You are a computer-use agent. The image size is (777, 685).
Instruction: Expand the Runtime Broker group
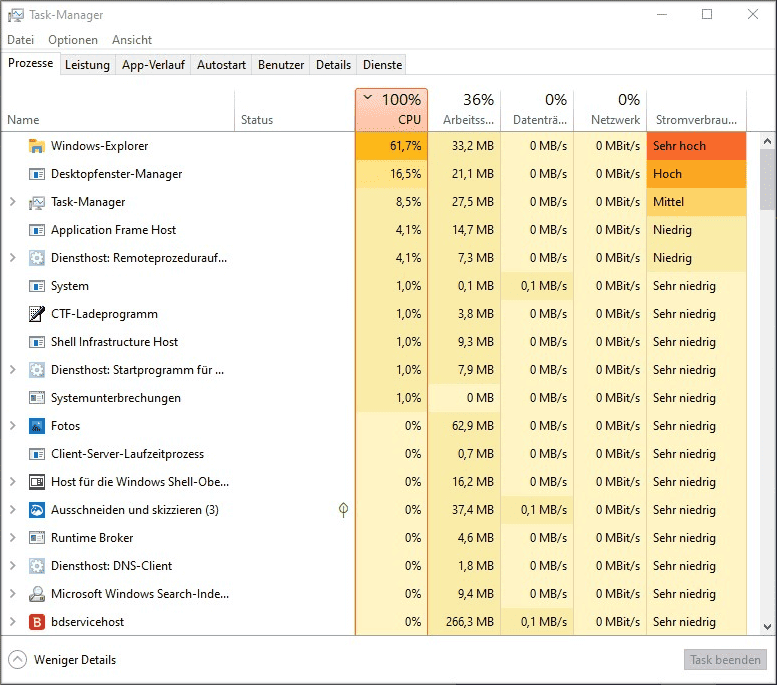pos(13,538)
